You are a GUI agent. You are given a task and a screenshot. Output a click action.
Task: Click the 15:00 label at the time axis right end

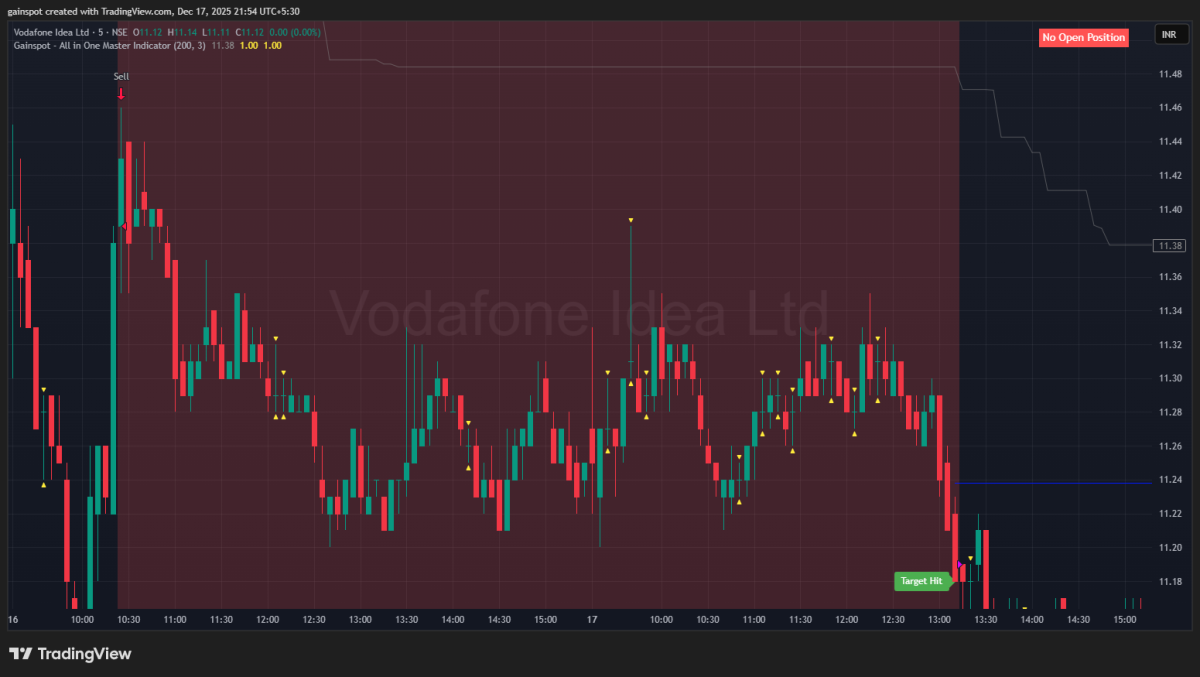tap(1125, 620)
